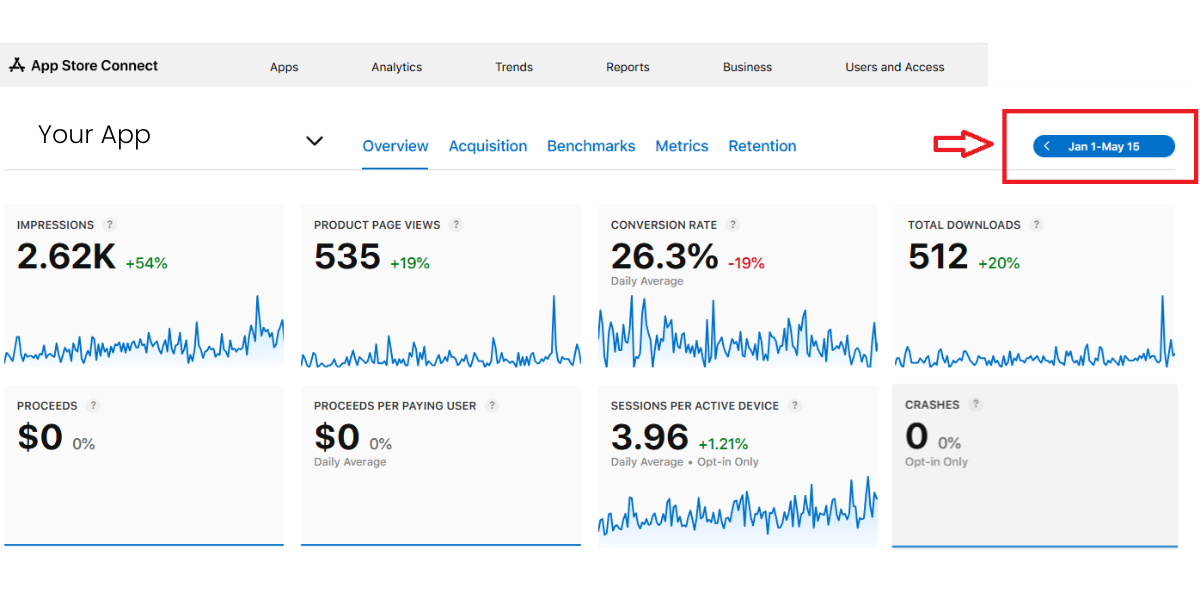The width and height of the screenshot is (1200, 600).
Task: Click the 535 product page views value
Action: (x=347, y=258)
